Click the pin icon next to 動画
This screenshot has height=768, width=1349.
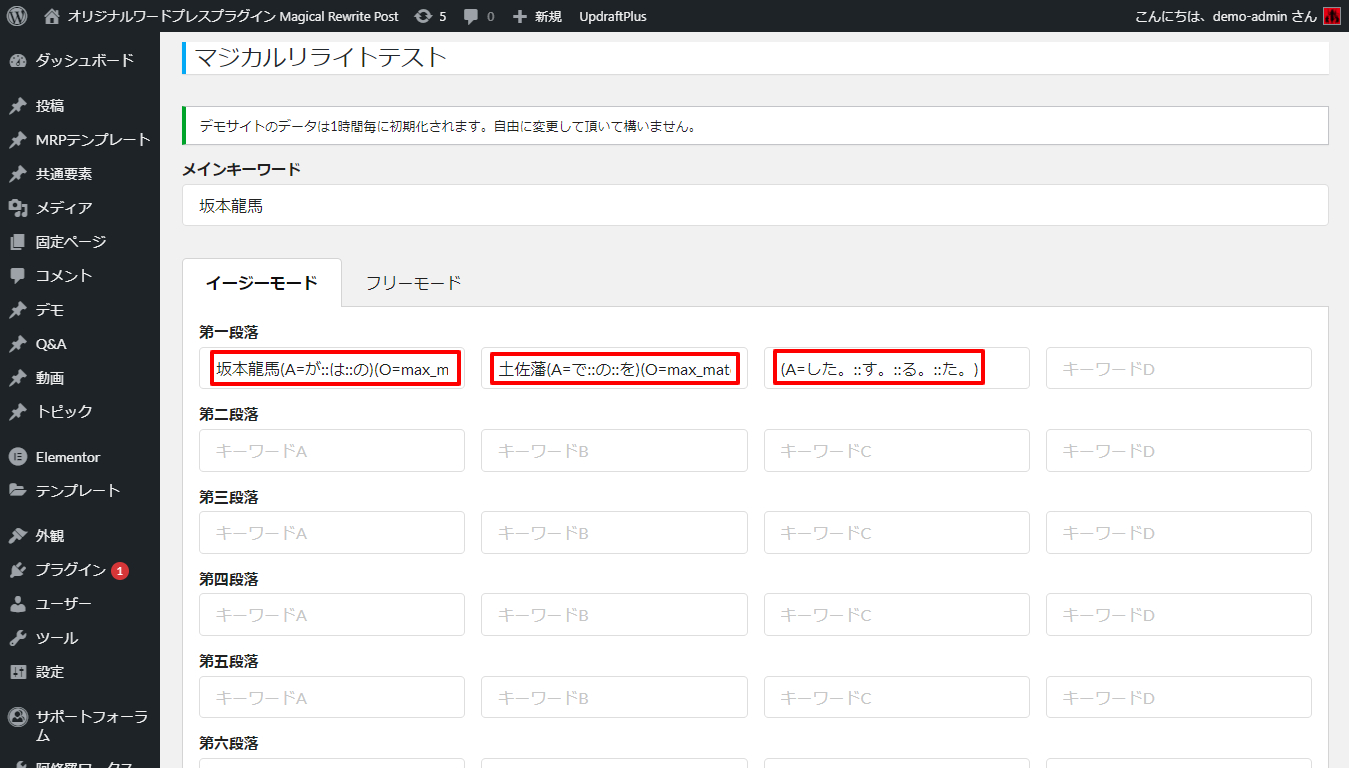point(17,378)
